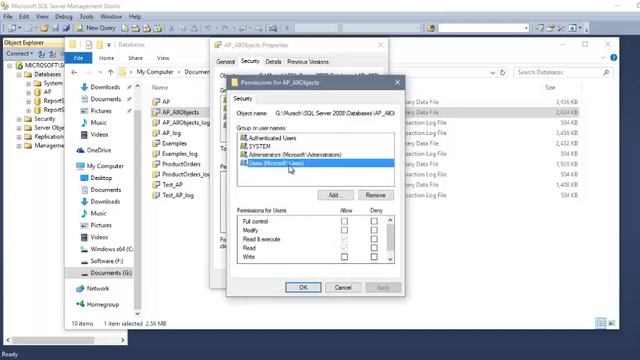Switch to Details tab in Properties dialog
This screenshot has width=640, height=360.
tap(273, 62)
